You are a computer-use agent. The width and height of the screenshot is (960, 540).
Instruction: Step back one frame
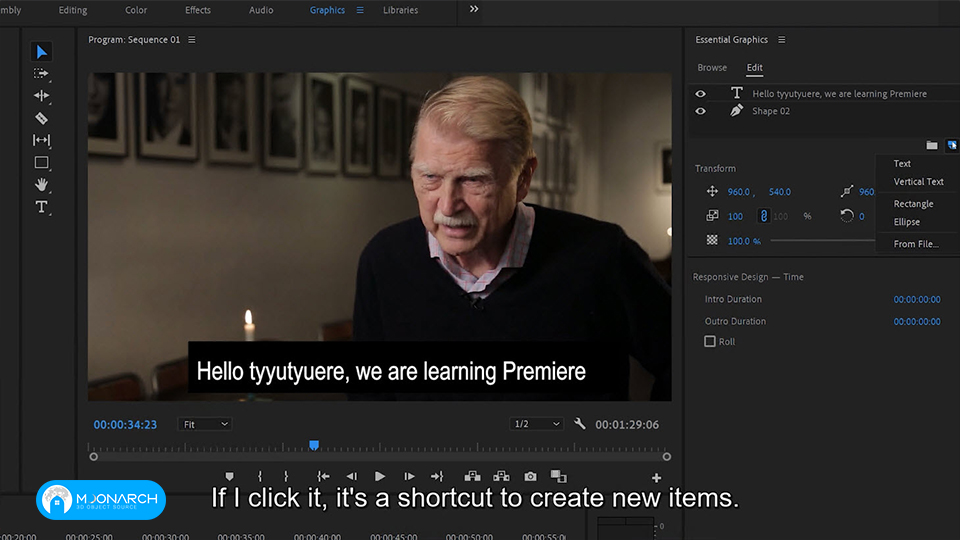coord(351,476)
